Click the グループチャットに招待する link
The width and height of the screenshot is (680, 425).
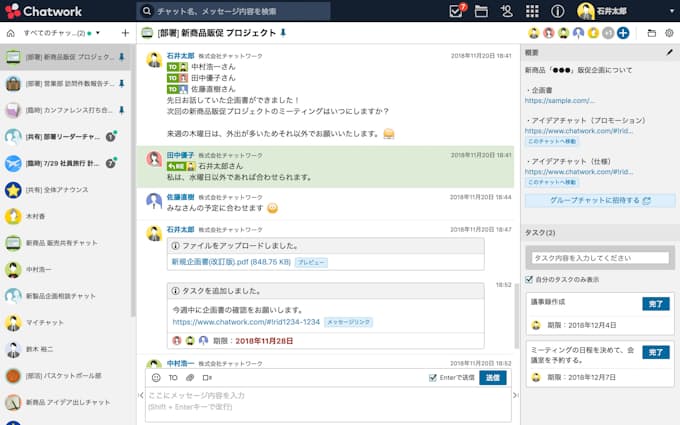pyautogui.click(x=599, y=200)
